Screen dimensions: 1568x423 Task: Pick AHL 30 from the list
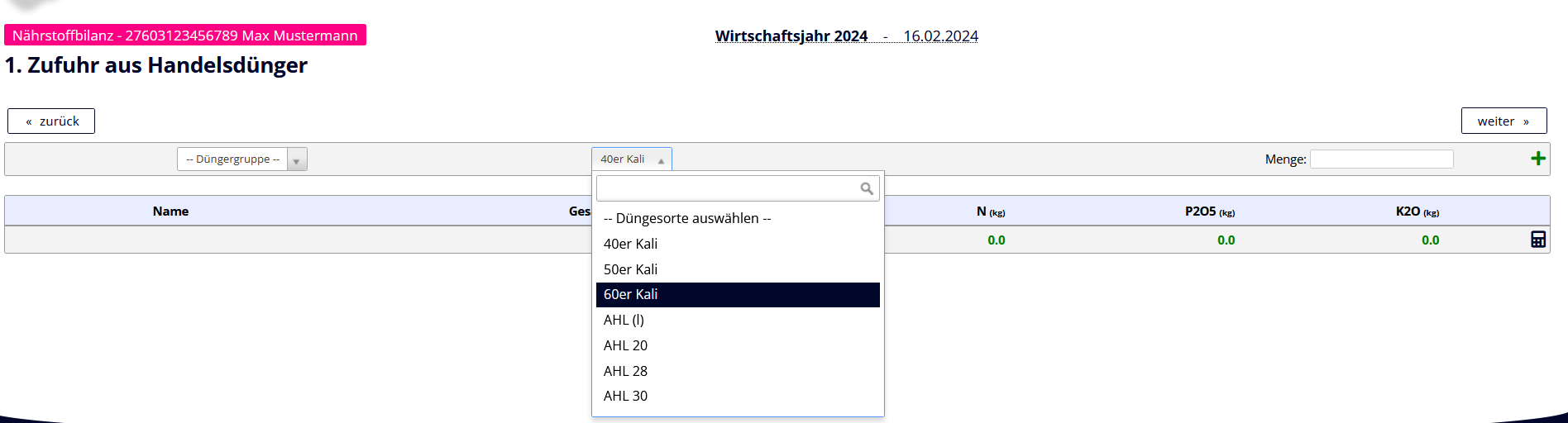(x=738, y=396)
